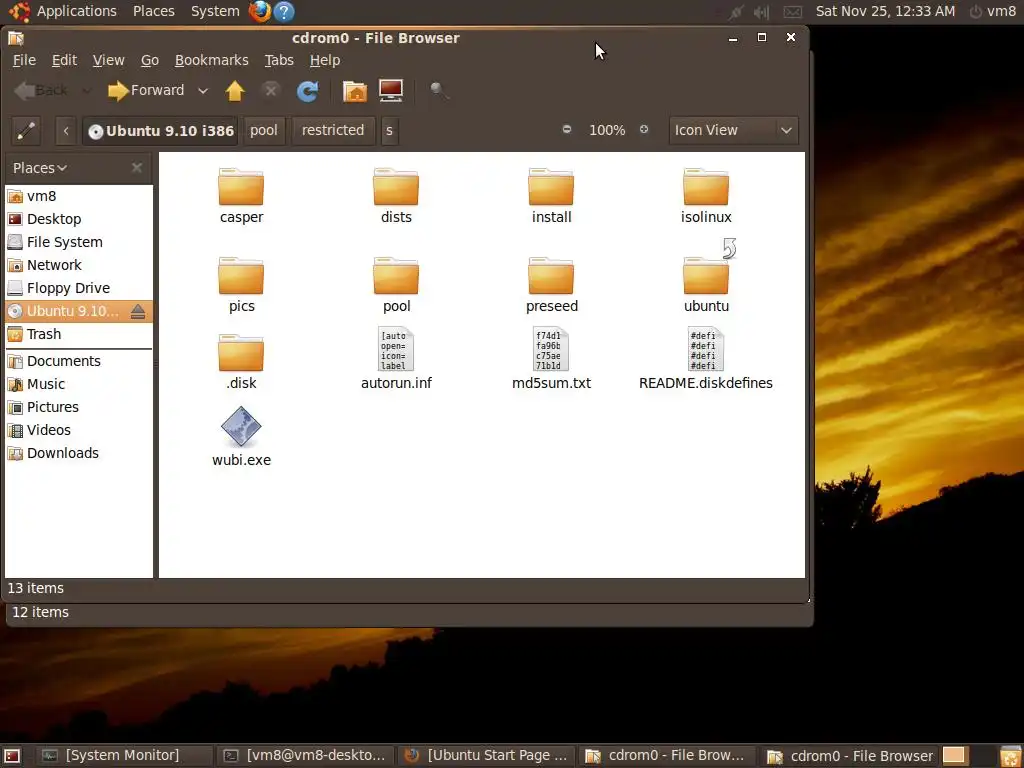Click the Trash applet in bottom panel
This screenshot has width=1024, height=768.
1010,756
